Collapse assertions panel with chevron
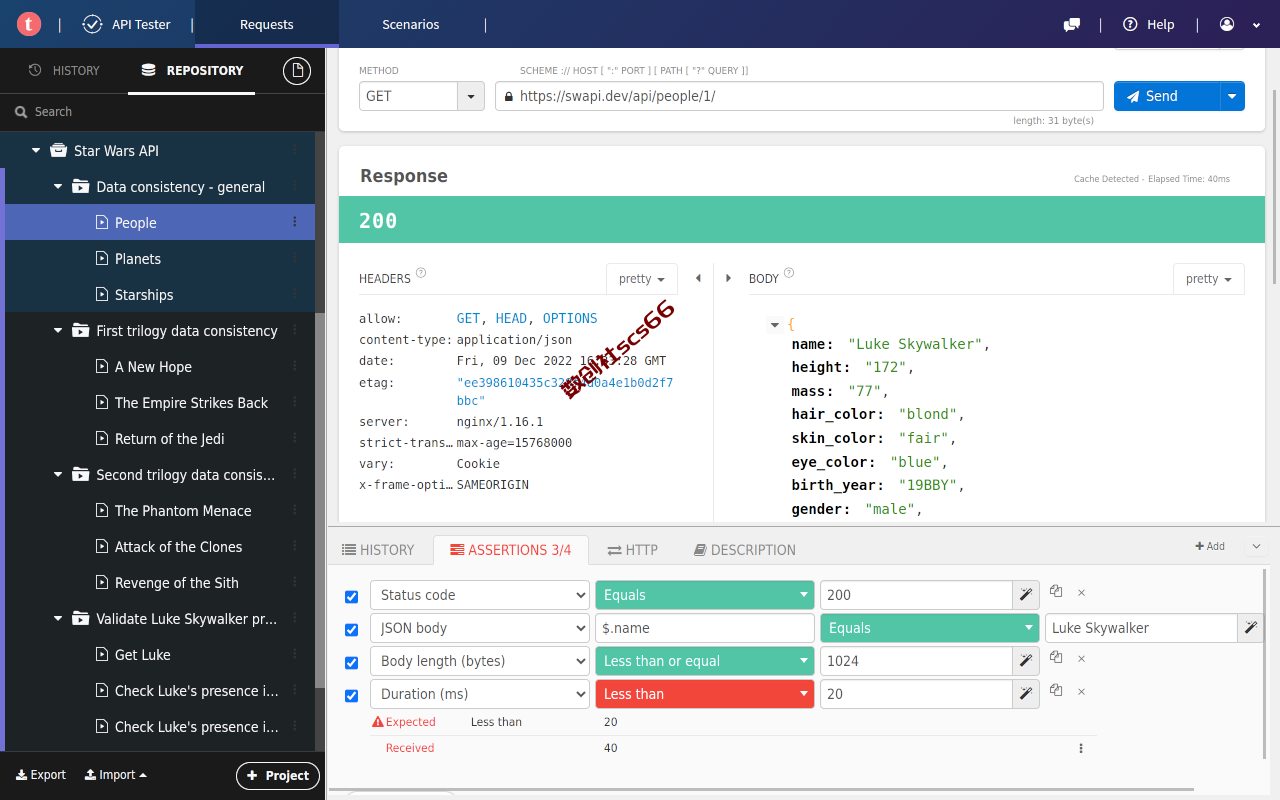 [x=1257, y=546]
